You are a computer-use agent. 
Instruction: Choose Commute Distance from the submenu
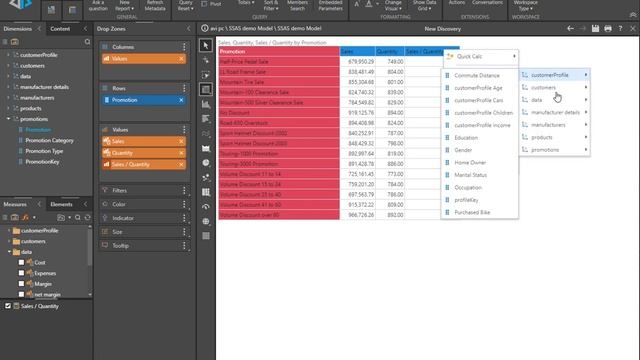point(480,76)
